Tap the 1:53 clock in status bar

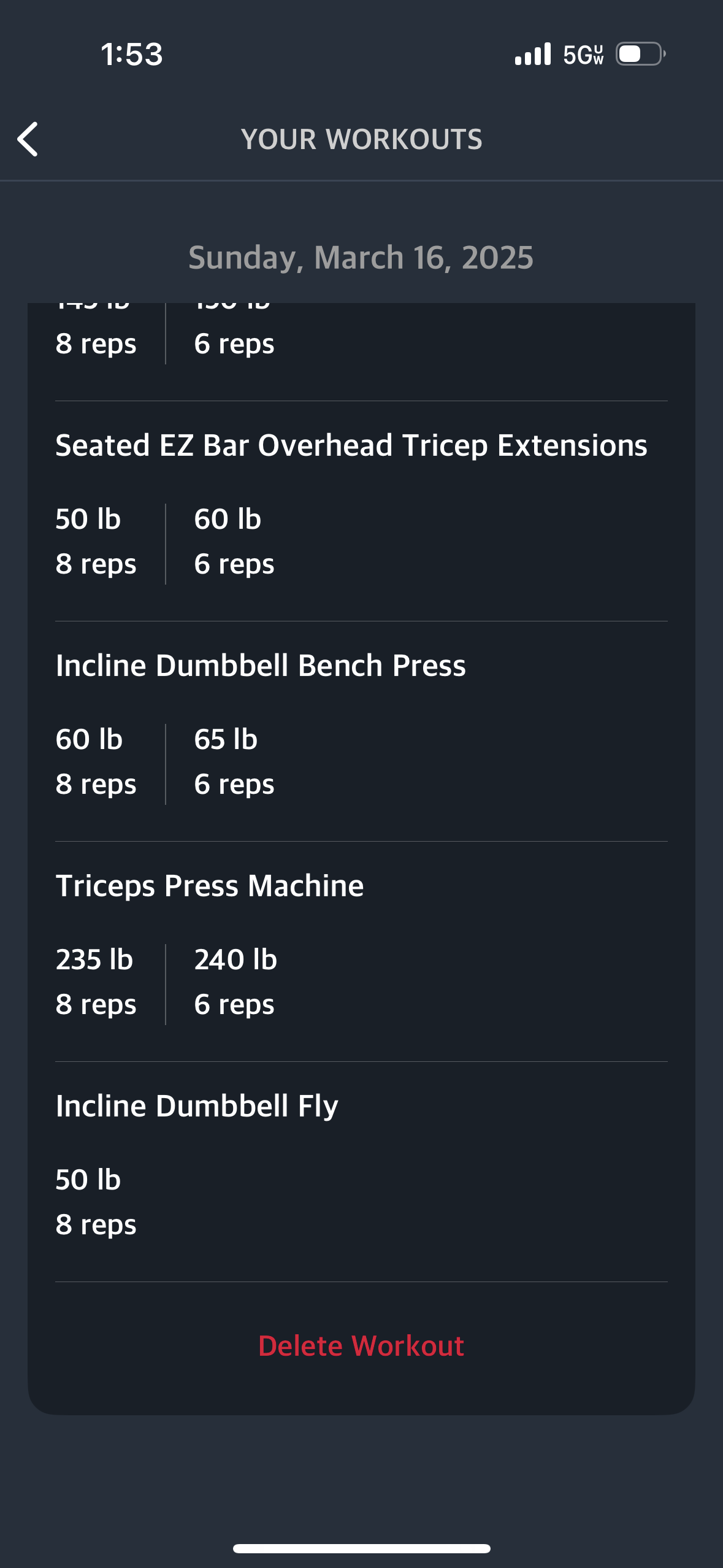coord(132,54)
